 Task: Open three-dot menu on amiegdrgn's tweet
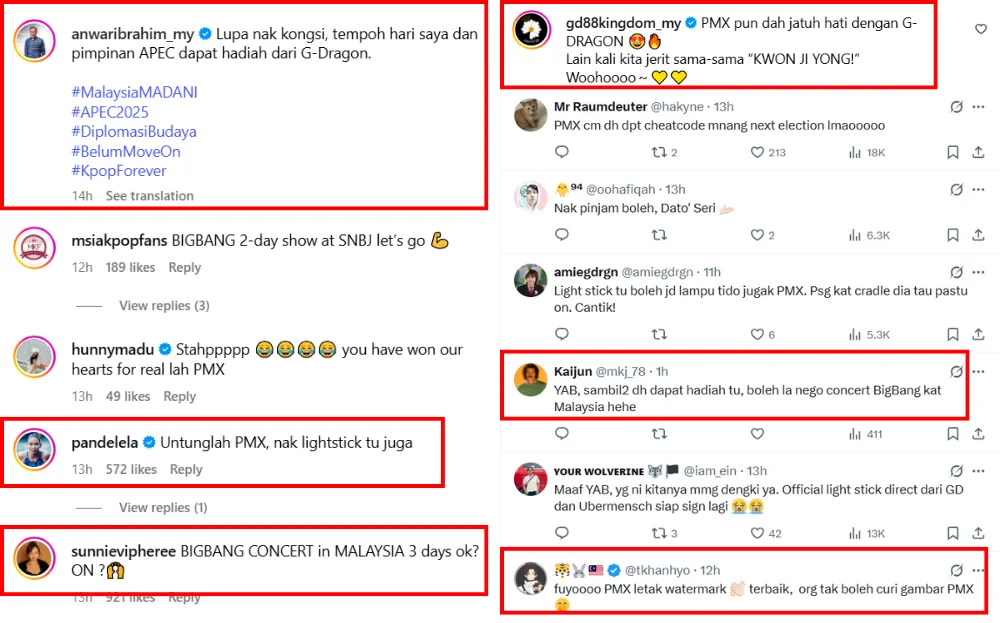tap(979, 272)
